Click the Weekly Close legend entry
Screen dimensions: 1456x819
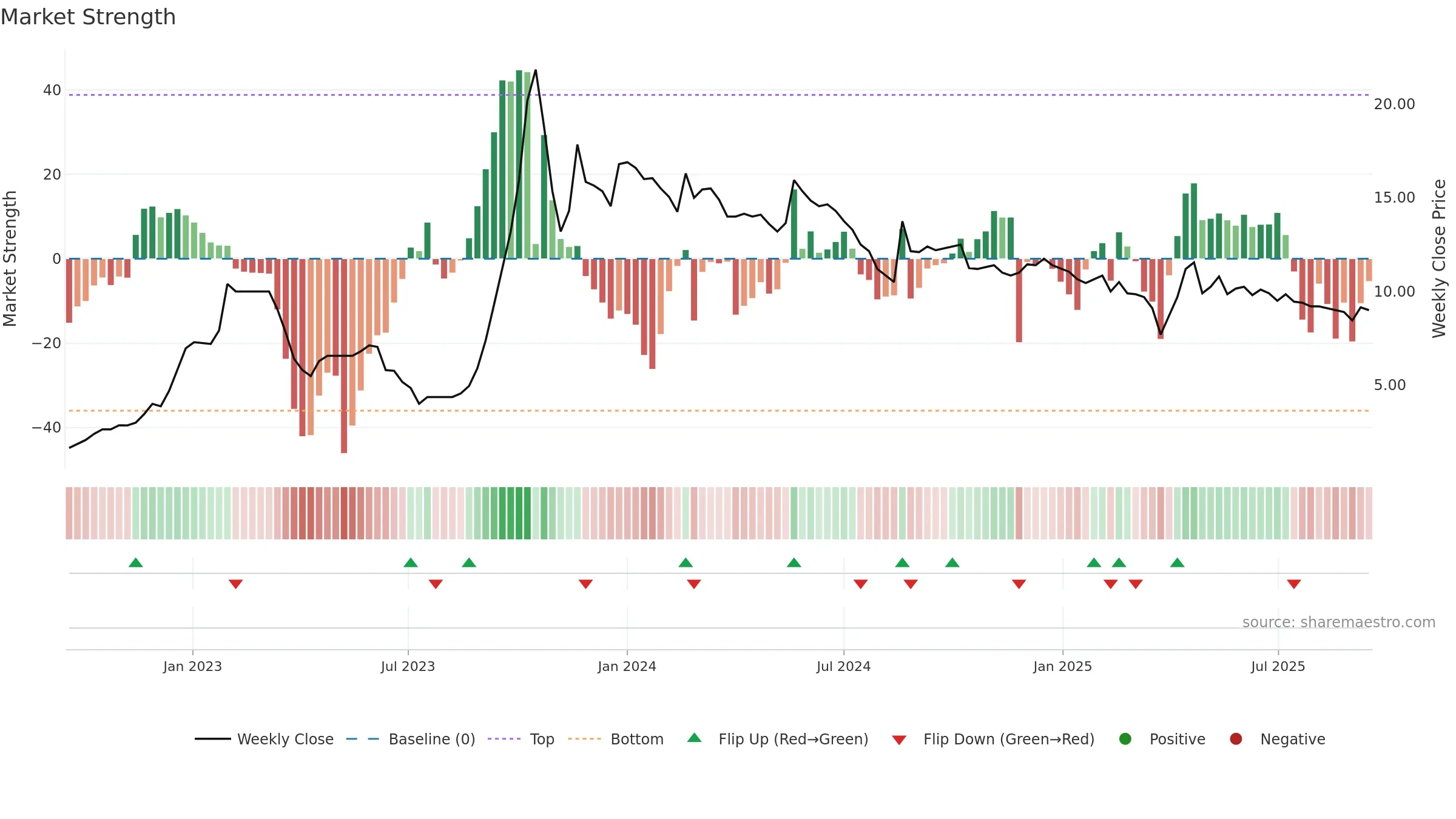[264, 739]
